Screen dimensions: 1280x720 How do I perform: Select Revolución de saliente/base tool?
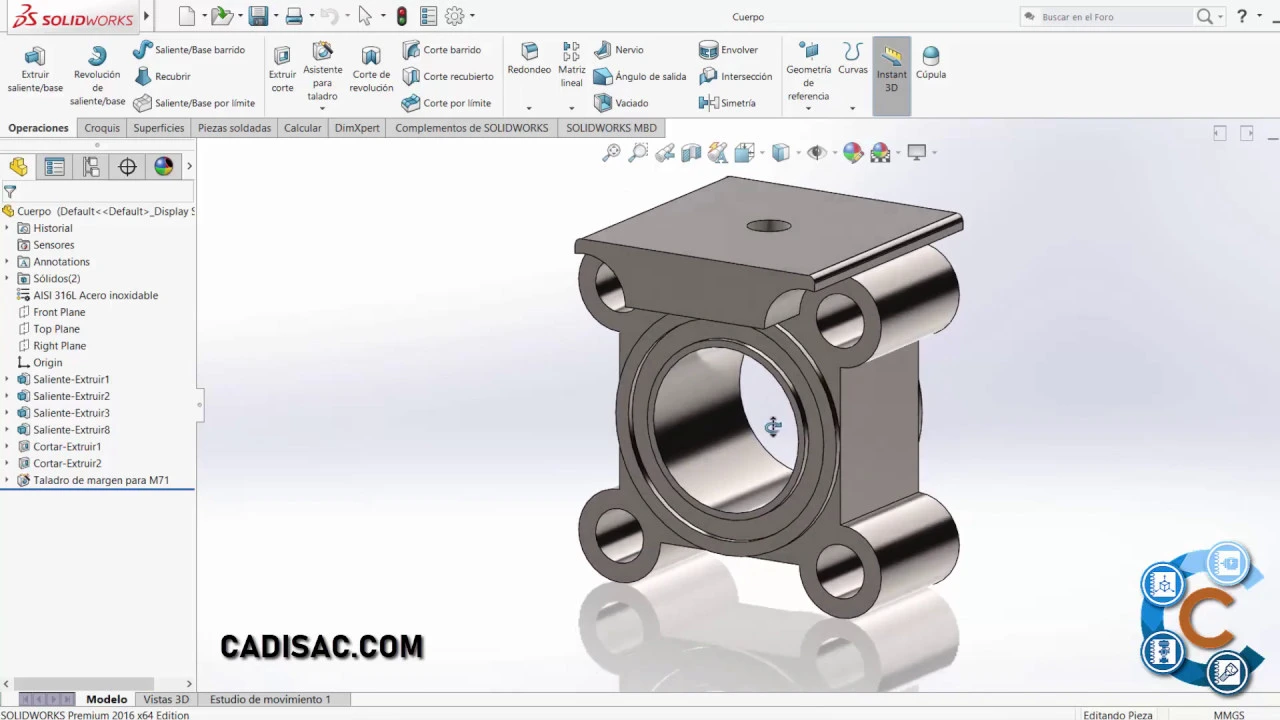(x=97, y=76)
